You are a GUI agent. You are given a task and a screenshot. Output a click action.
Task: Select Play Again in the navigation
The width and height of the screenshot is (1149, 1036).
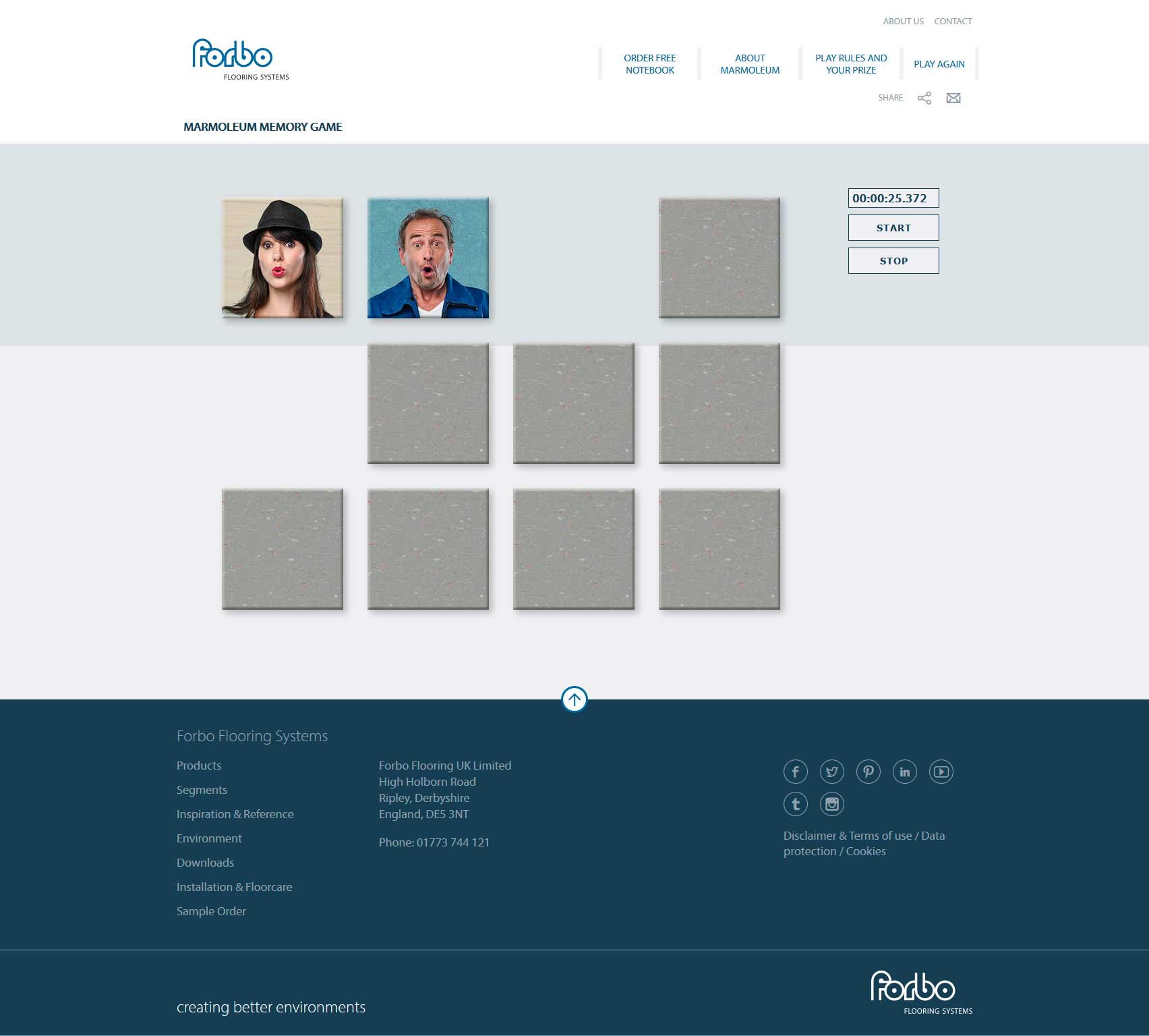point(939,64)
